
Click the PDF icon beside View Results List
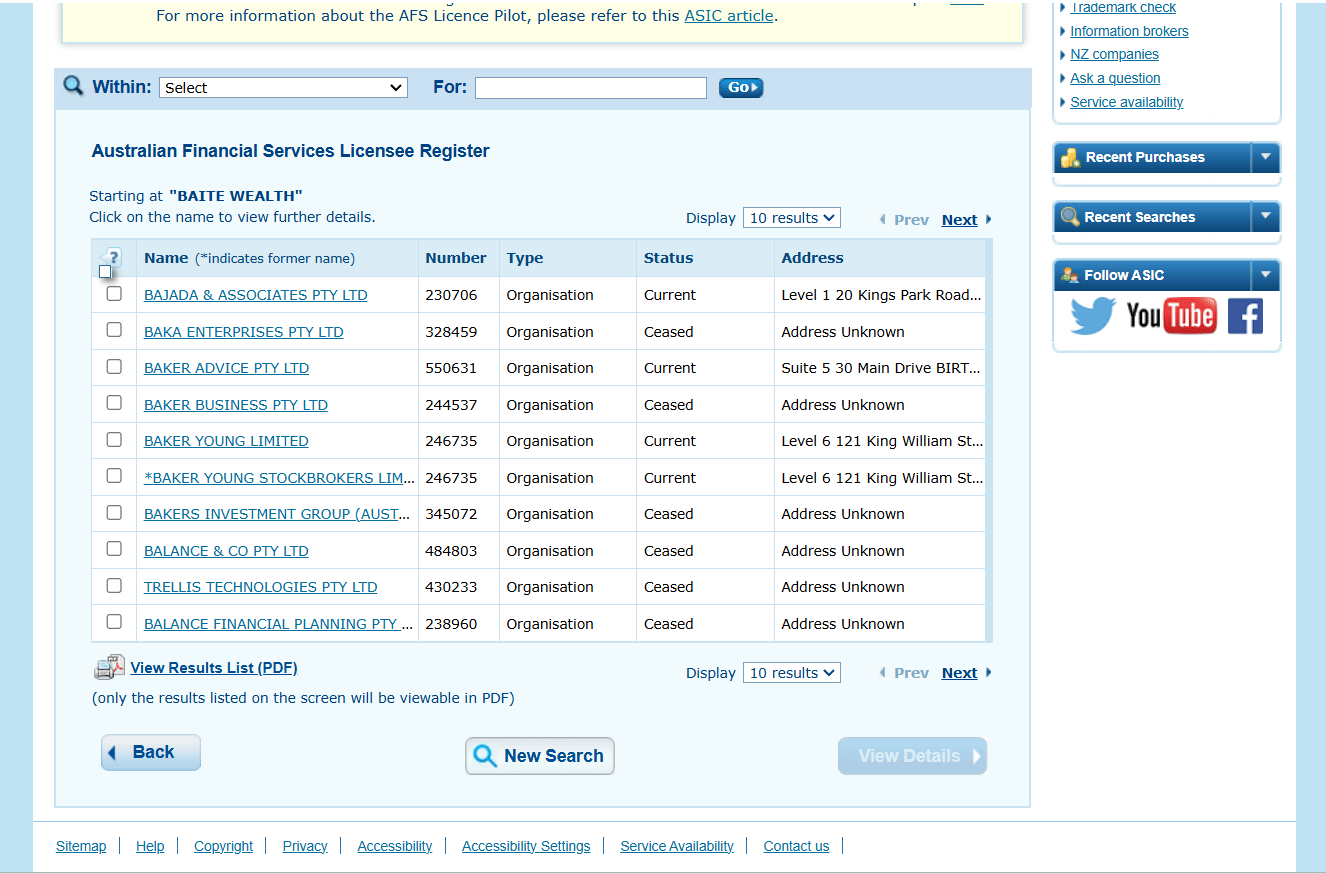point(109,668)
